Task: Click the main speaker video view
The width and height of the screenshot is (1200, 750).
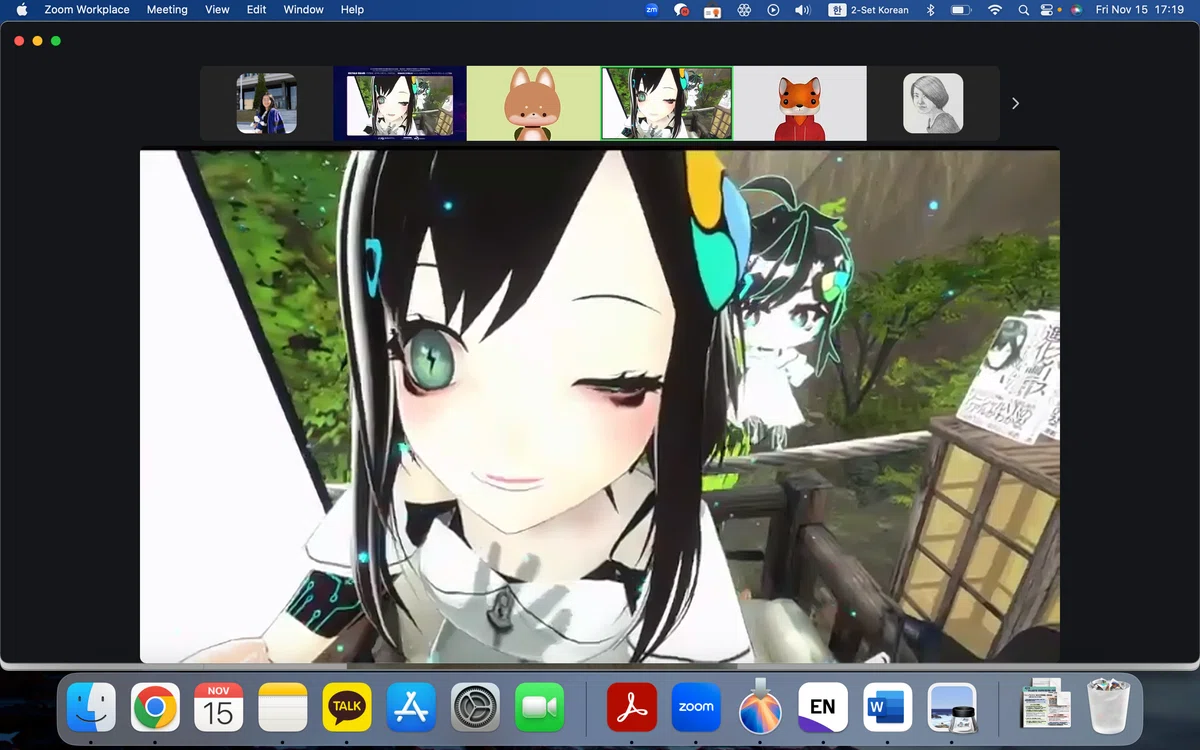Action: click(x=600, y=406)
